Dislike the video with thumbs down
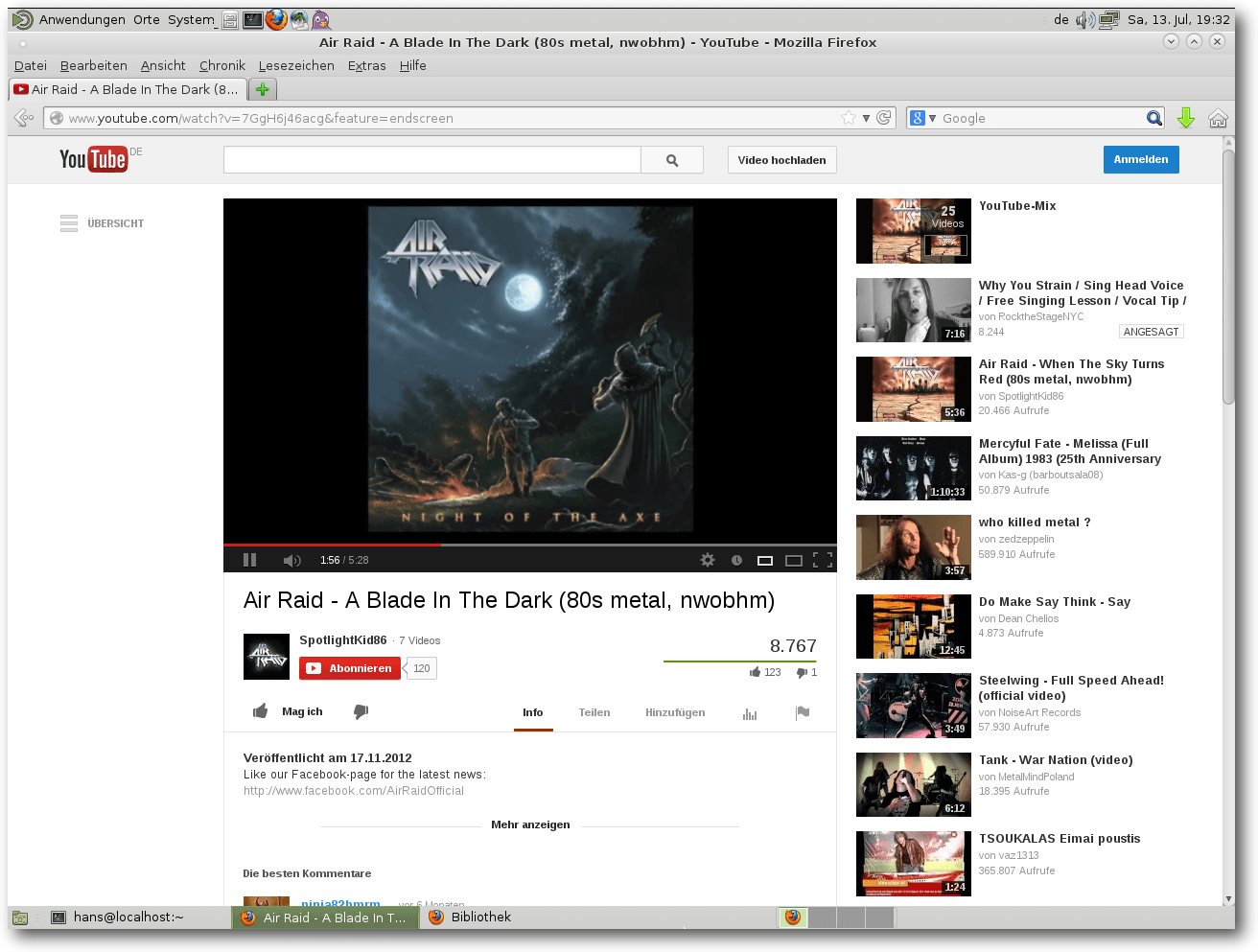The image size is (1258, 952). pos(361,711)
